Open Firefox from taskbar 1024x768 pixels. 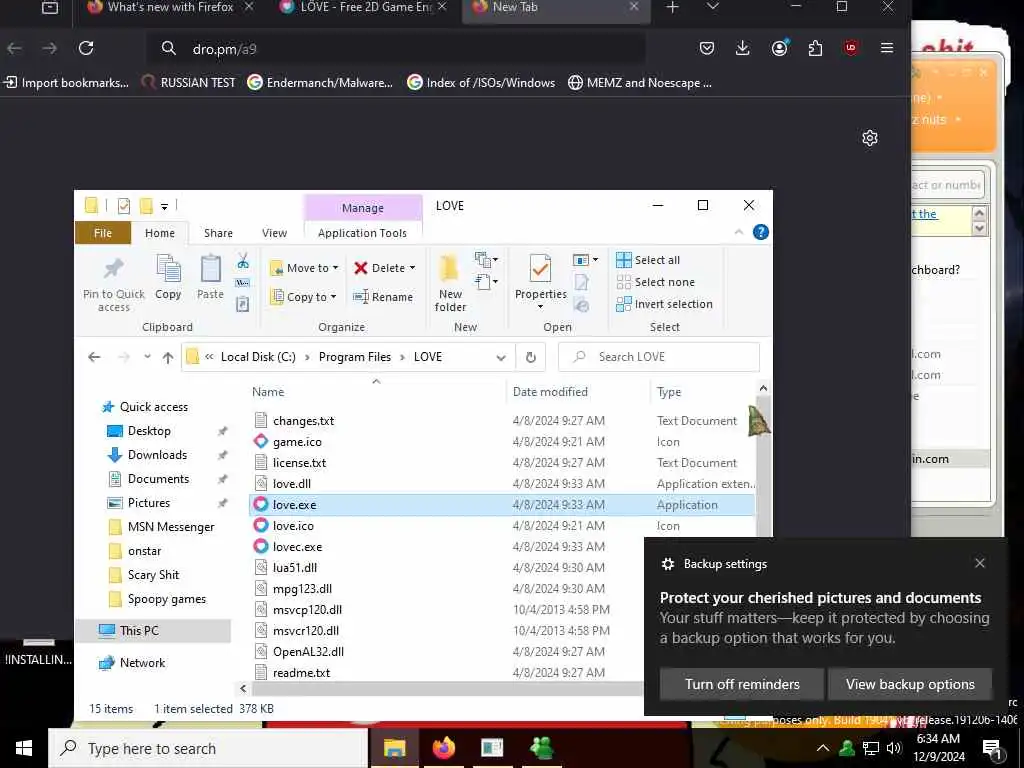pyautogui.click(x=443, y=748)
